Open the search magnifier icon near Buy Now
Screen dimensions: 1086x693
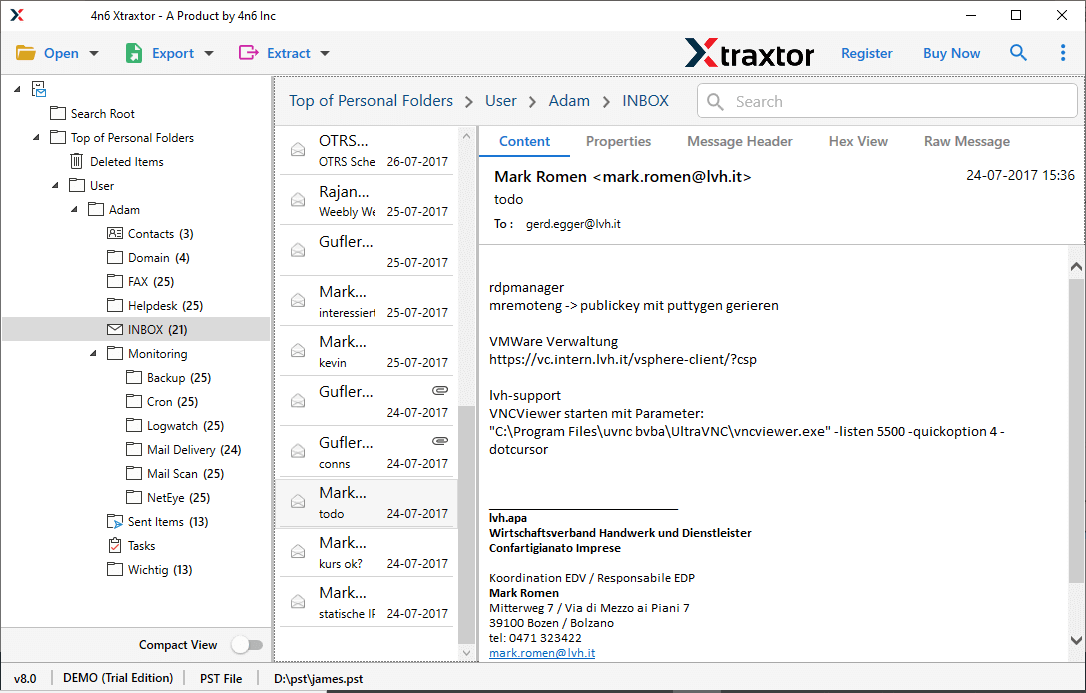pyautogui.click(x=1018, y=52)
